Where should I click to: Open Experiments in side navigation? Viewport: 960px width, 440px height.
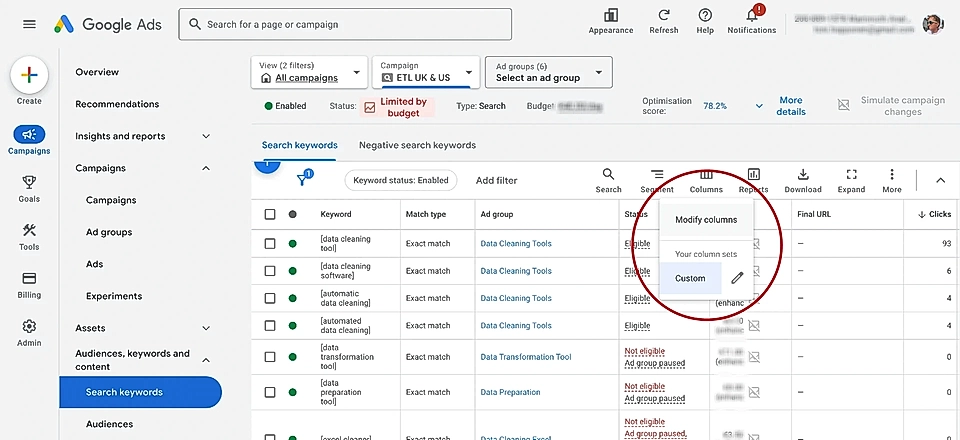point(114,296)
